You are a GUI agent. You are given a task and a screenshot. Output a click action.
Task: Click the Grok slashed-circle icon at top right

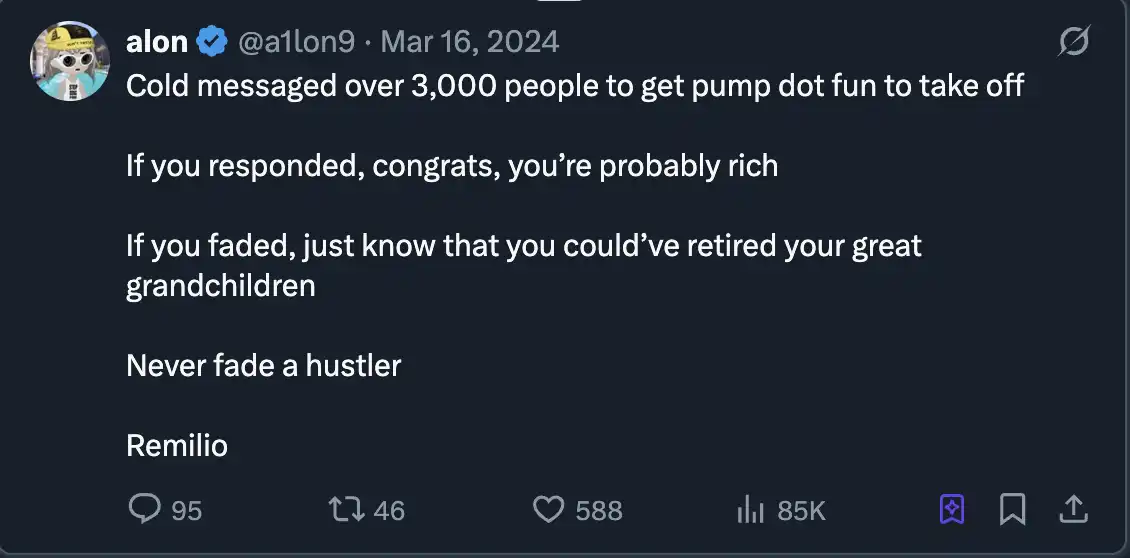click(x=1073, y=43)
